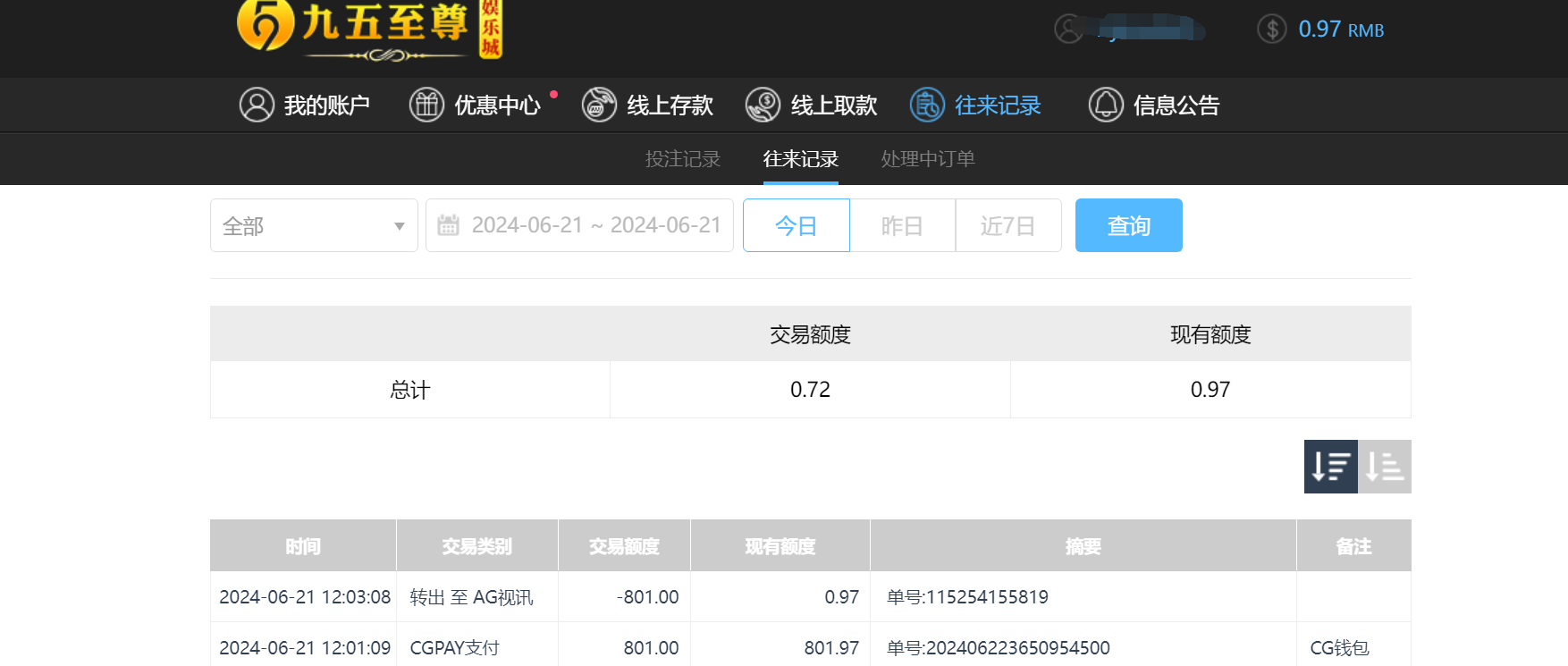
Task: Switch to 投注记录 tab
Action: pos(683,159)
